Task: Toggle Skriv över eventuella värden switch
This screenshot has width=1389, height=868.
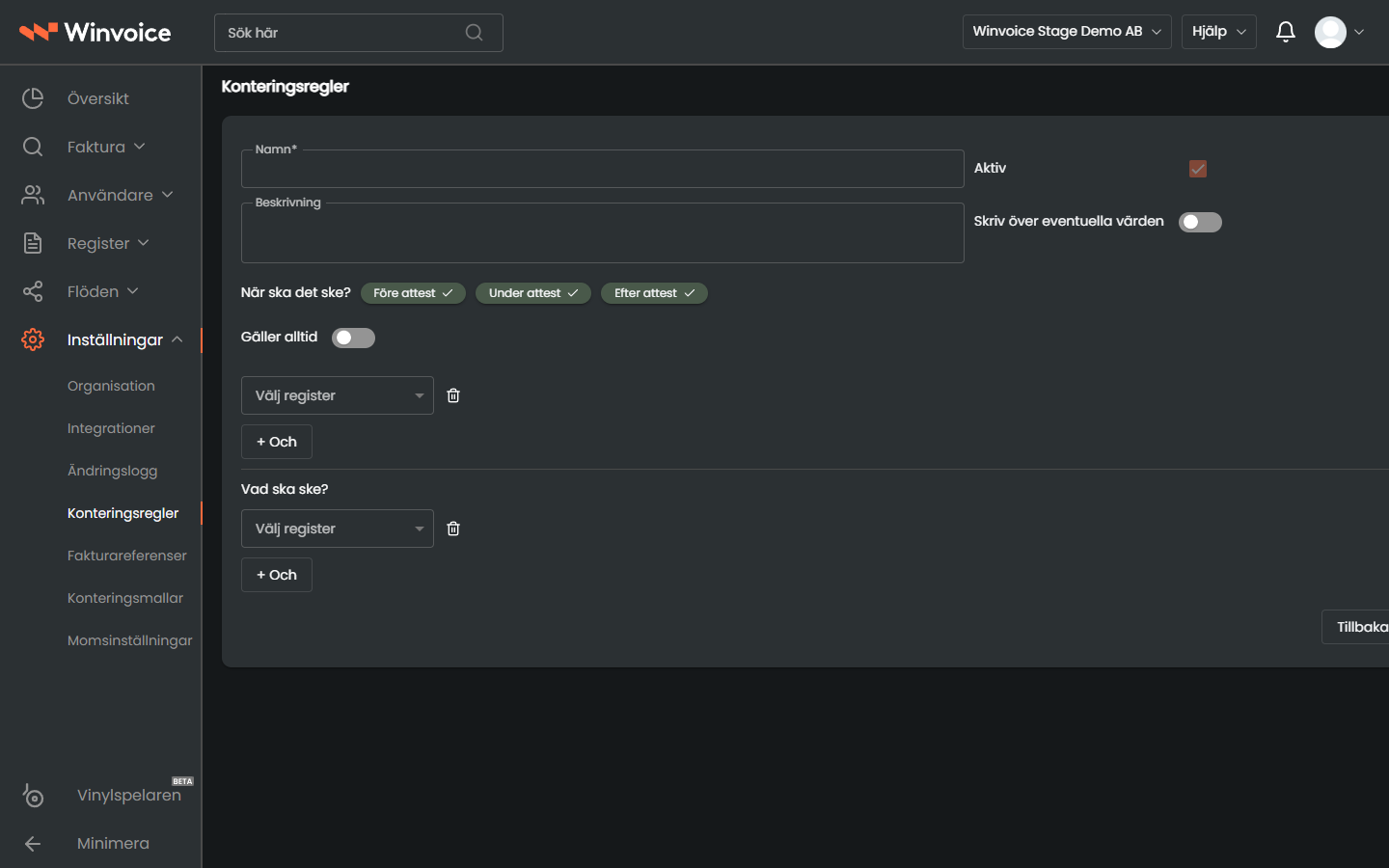Action: pyautogui.click(x=1200, y=222)
